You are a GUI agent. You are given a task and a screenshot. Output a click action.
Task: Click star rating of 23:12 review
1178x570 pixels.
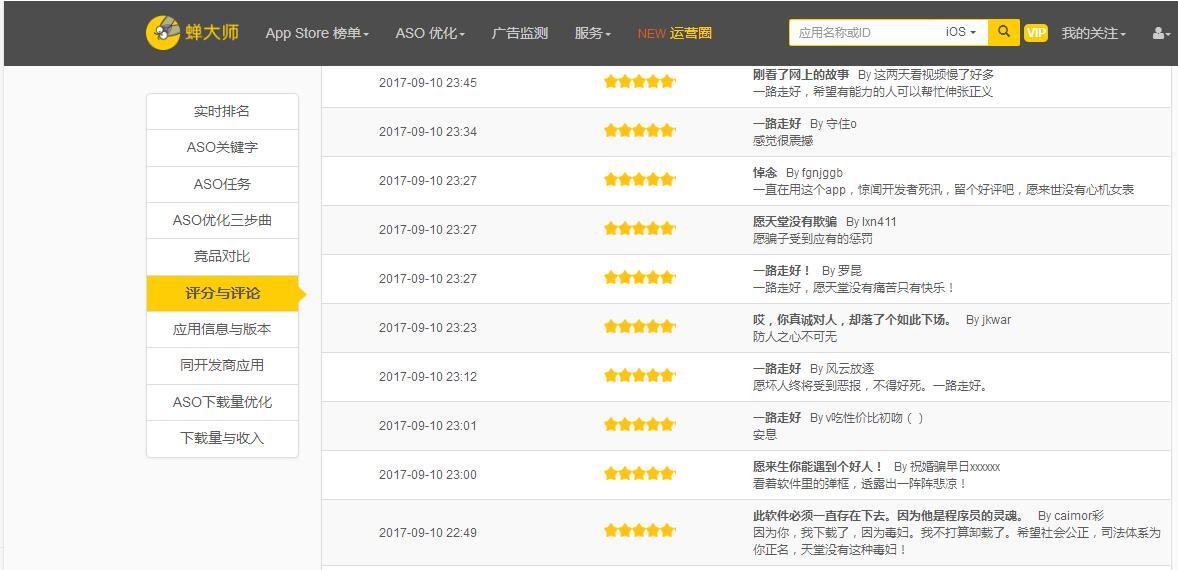(639, 376)
